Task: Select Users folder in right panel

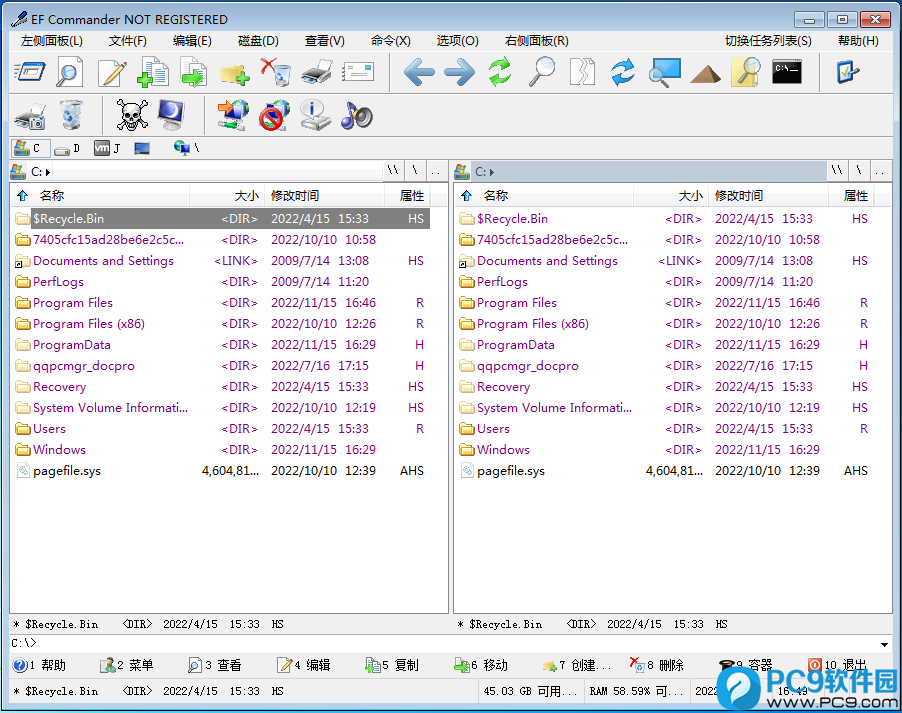Action: coord(666,429)
